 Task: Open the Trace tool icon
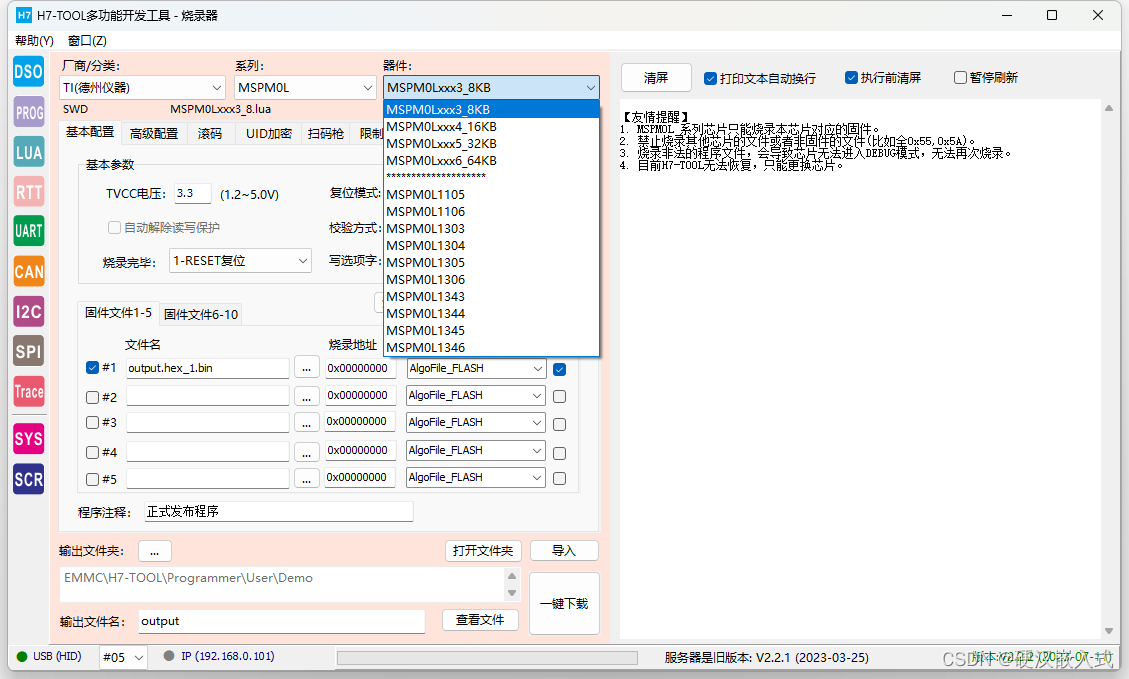click(x=29, y=391)
